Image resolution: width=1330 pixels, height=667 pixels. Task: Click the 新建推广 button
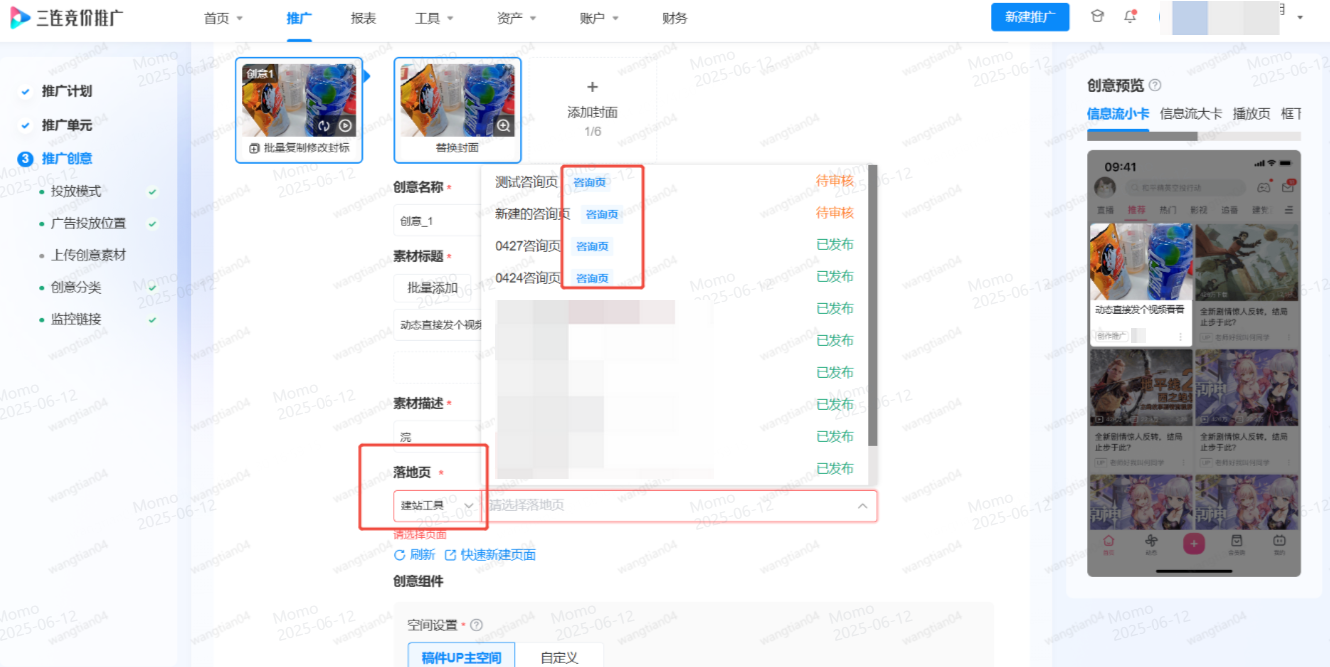pos(1029,17)
